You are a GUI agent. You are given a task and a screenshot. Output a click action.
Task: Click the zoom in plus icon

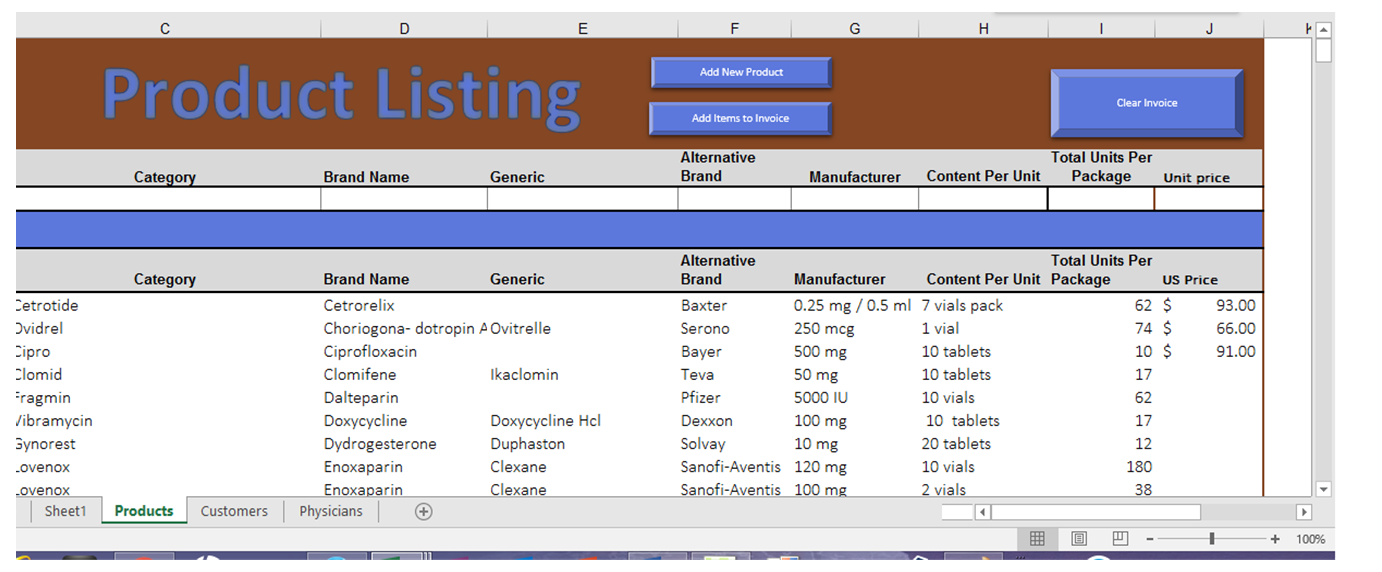(x=1275, y=539)
